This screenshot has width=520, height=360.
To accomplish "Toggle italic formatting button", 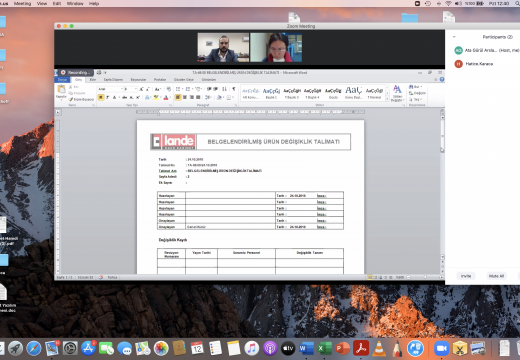I will tap(107, 97).
